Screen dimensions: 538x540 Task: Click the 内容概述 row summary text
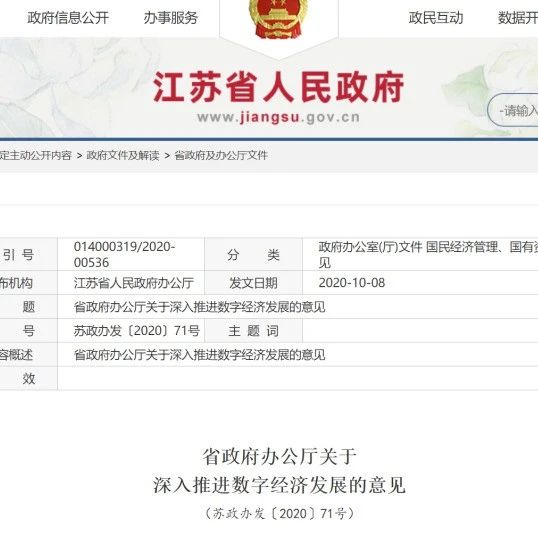[200, 355]
